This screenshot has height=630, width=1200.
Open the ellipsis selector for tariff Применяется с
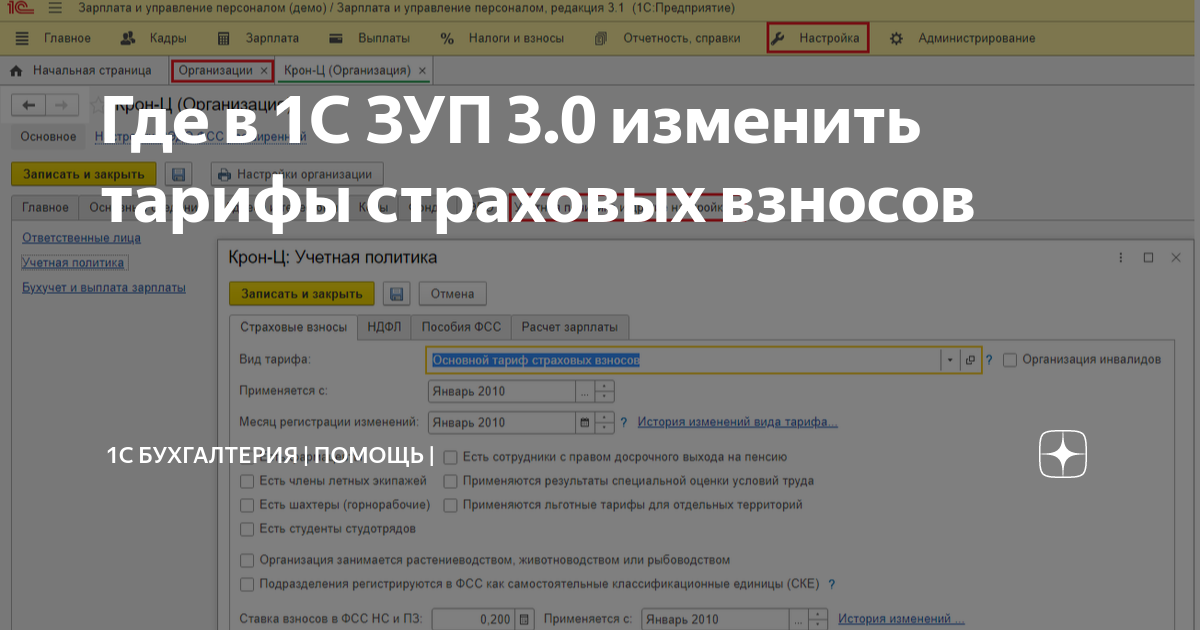[x=585, y=391]
